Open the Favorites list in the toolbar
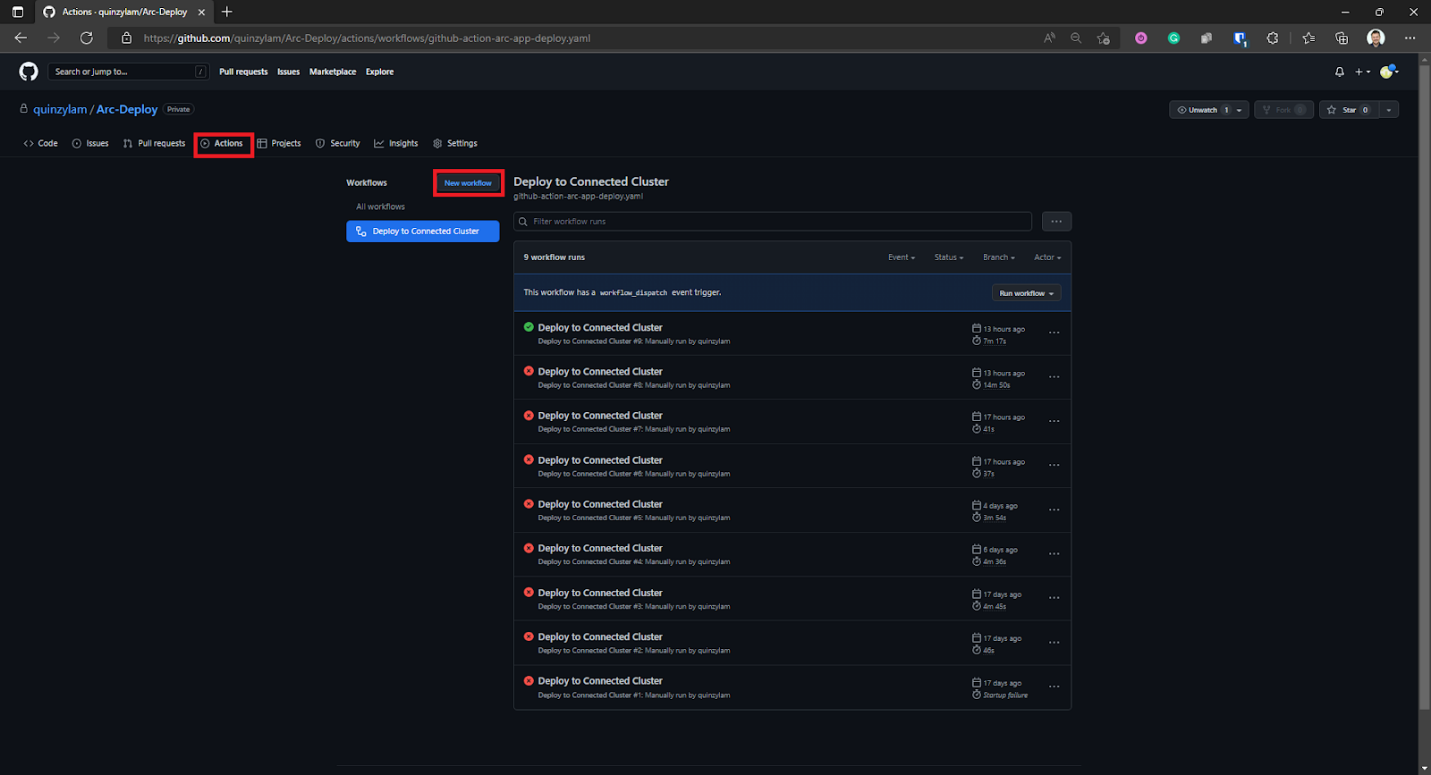1431x775 pixels. pos(1309,38)
